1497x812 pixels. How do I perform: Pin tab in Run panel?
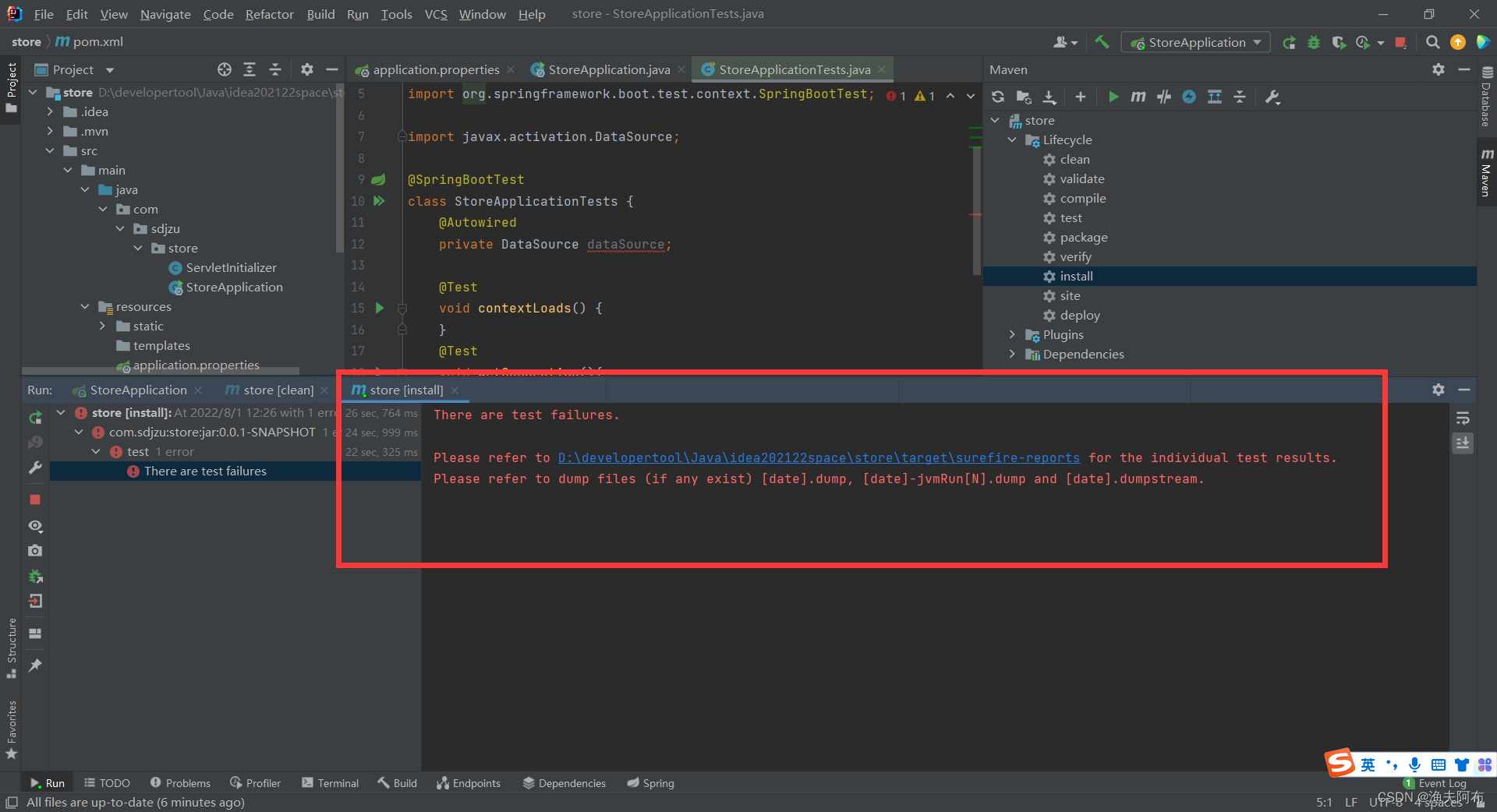pos(35,665)
